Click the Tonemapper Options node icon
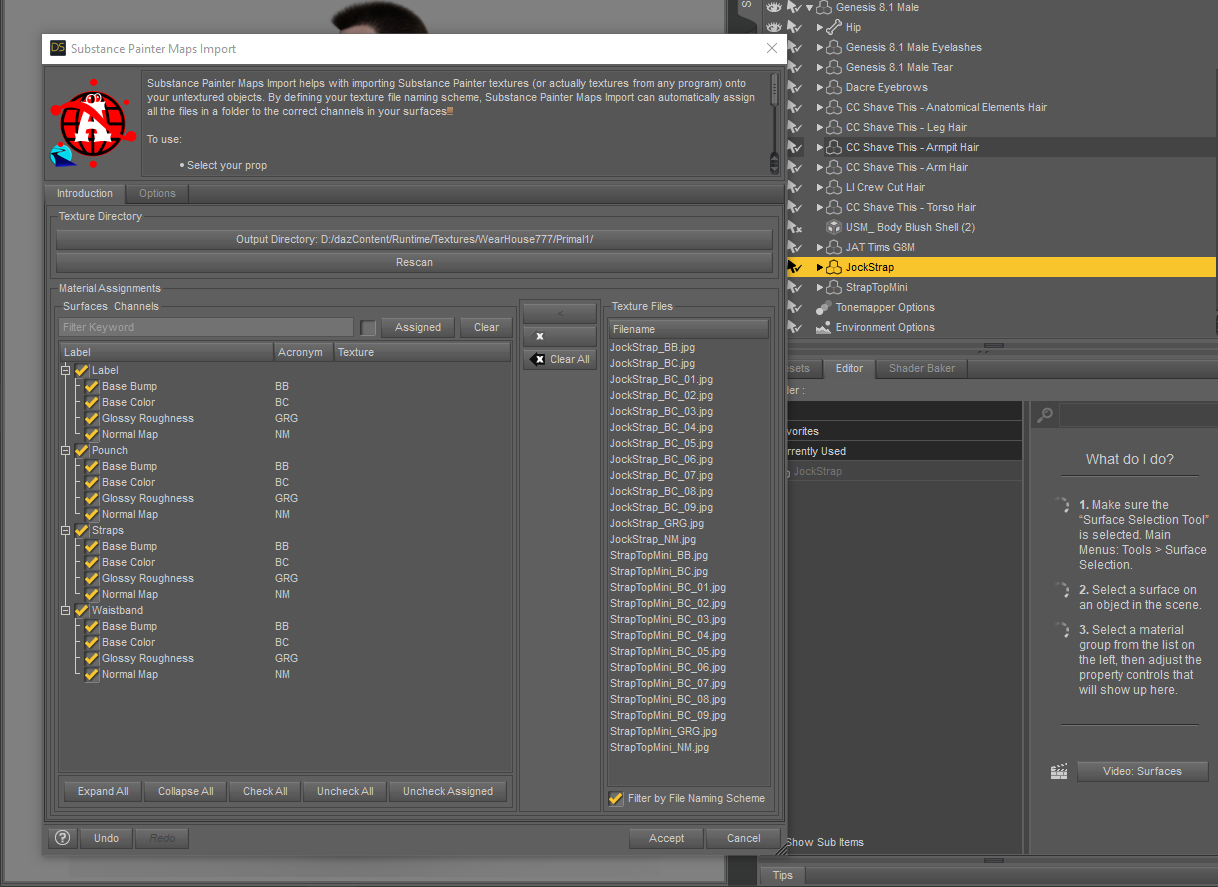This screenshot has width=1218, height=887. (824, 307)
